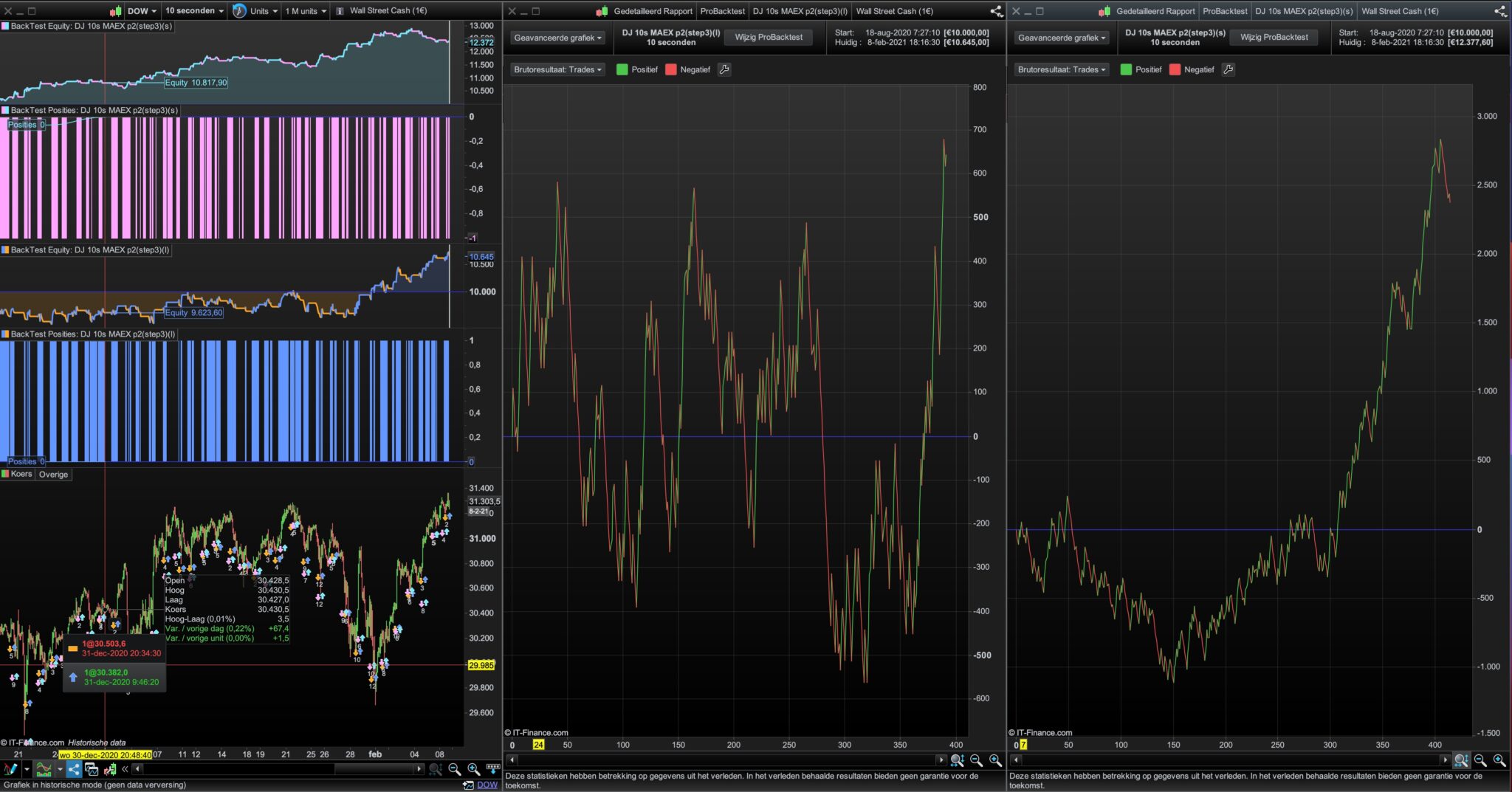Click share icon in middle report window
The image size is (1512, 792).
pos(996,11)
